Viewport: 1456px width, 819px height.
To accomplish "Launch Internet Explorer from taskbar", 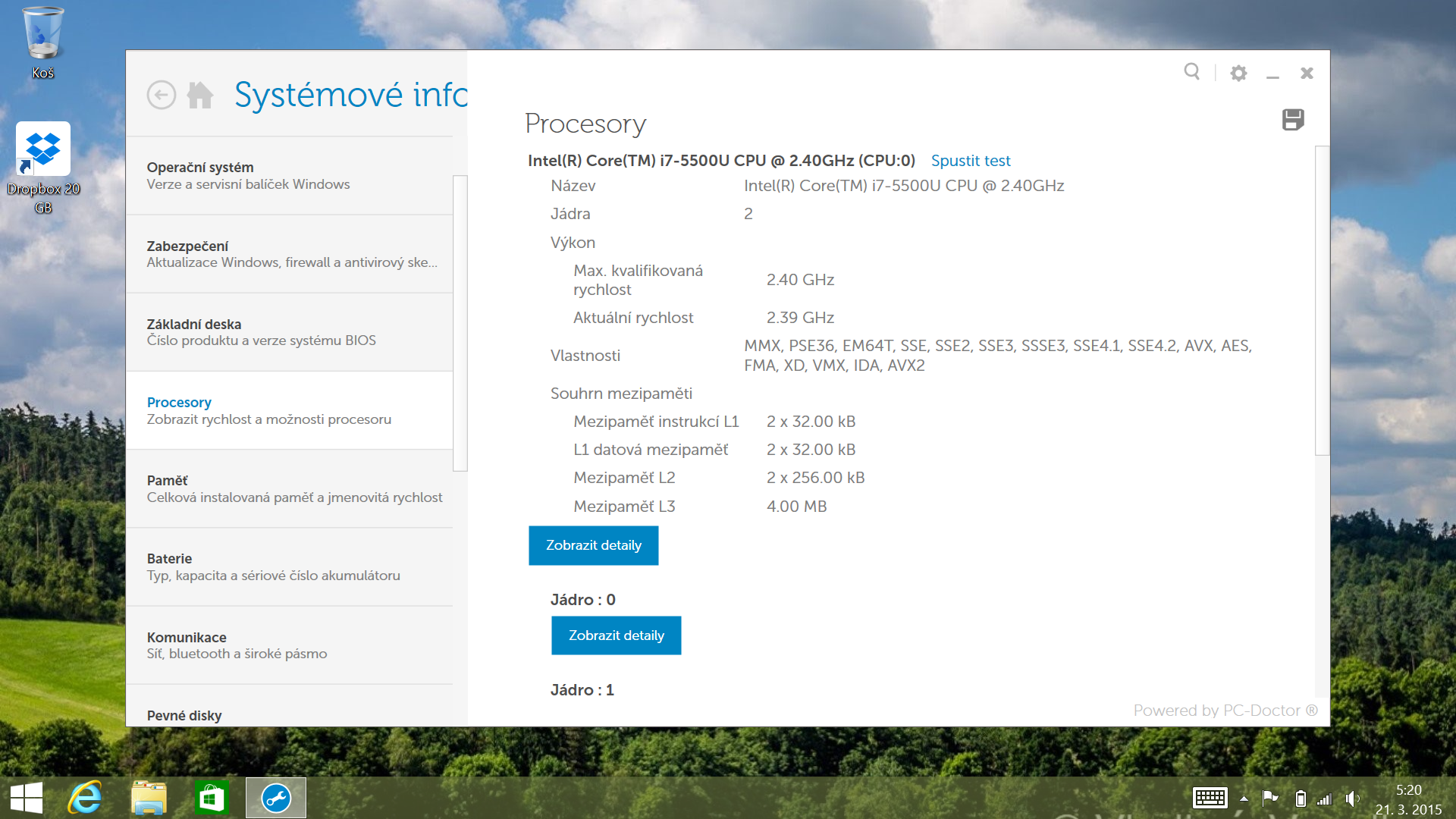I will (x=85, y=798).
